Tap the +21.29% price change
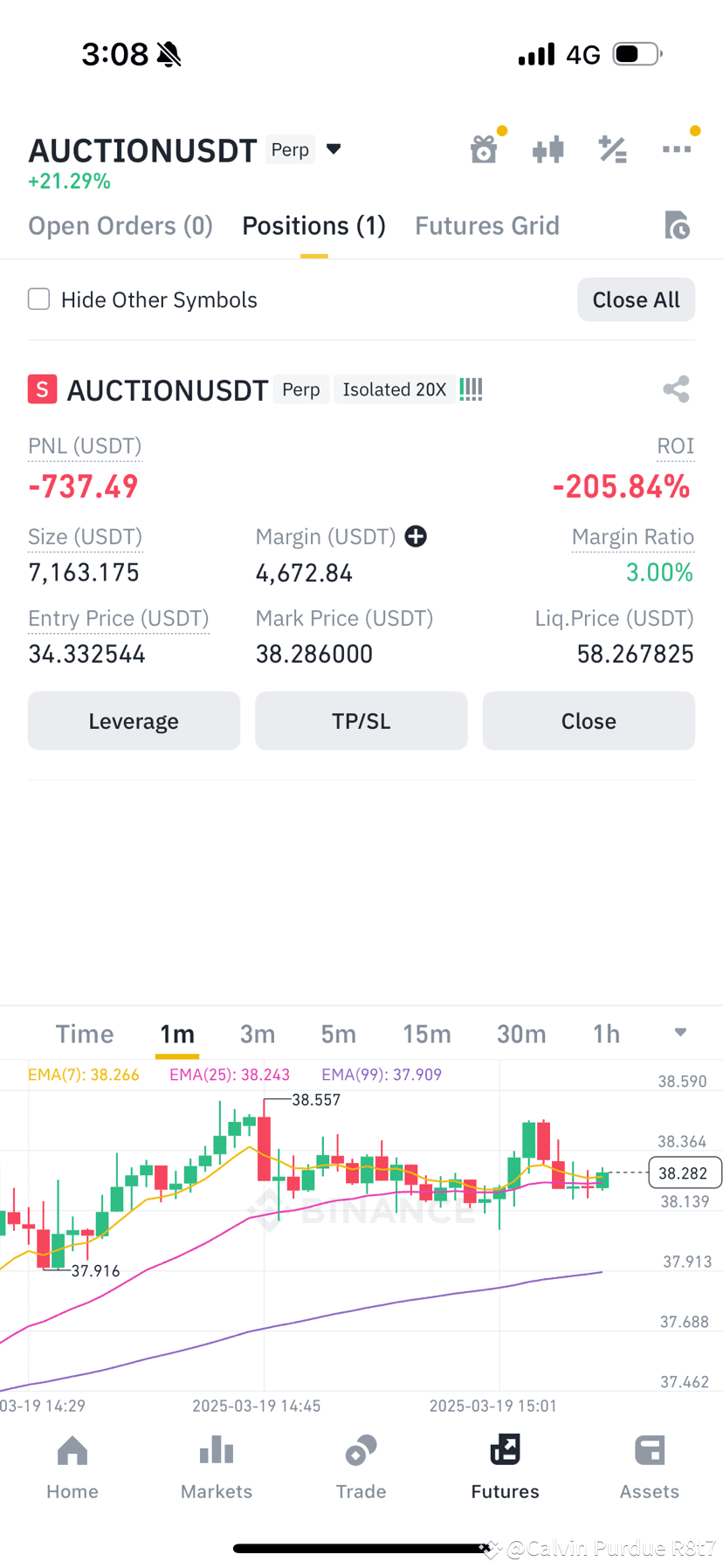The height and width of the screenshot is (1568, 723). [x=69, y=182]
